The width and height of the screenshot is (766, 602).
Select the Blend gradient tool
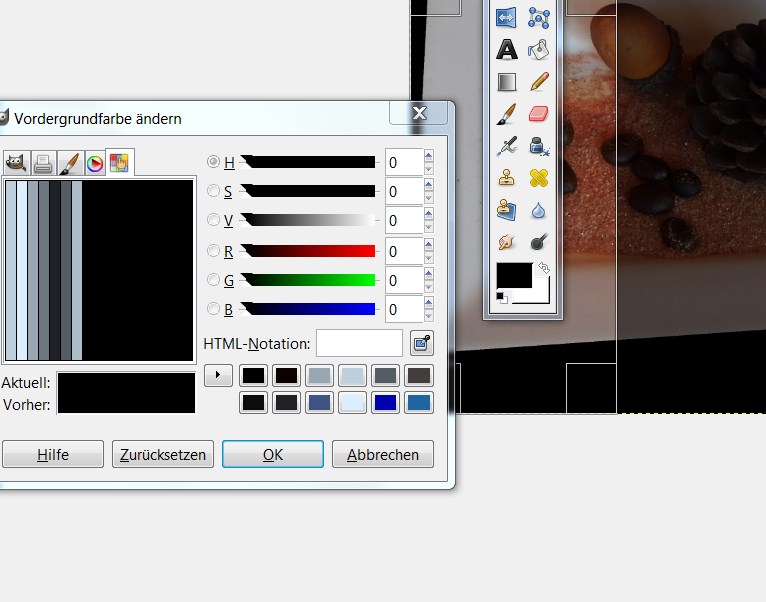coord(506,82)
